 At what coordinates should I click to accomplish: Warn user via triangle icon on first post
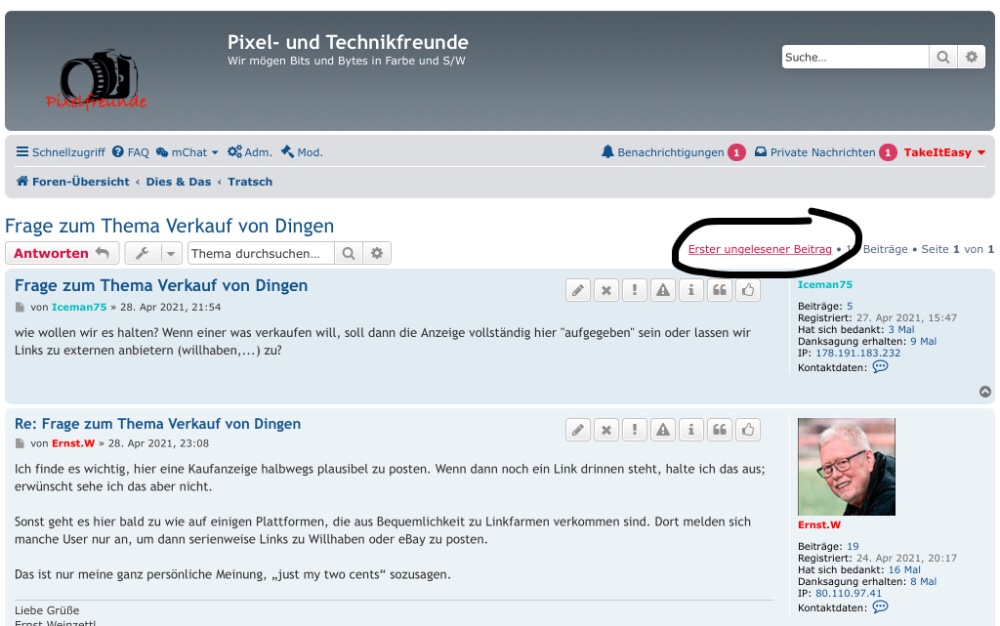coord(661,290)
